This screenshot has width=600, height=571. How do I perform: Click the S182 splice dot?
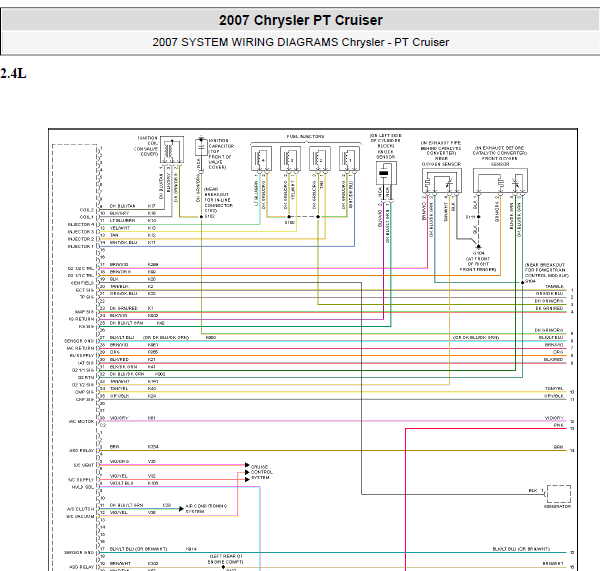201,217
